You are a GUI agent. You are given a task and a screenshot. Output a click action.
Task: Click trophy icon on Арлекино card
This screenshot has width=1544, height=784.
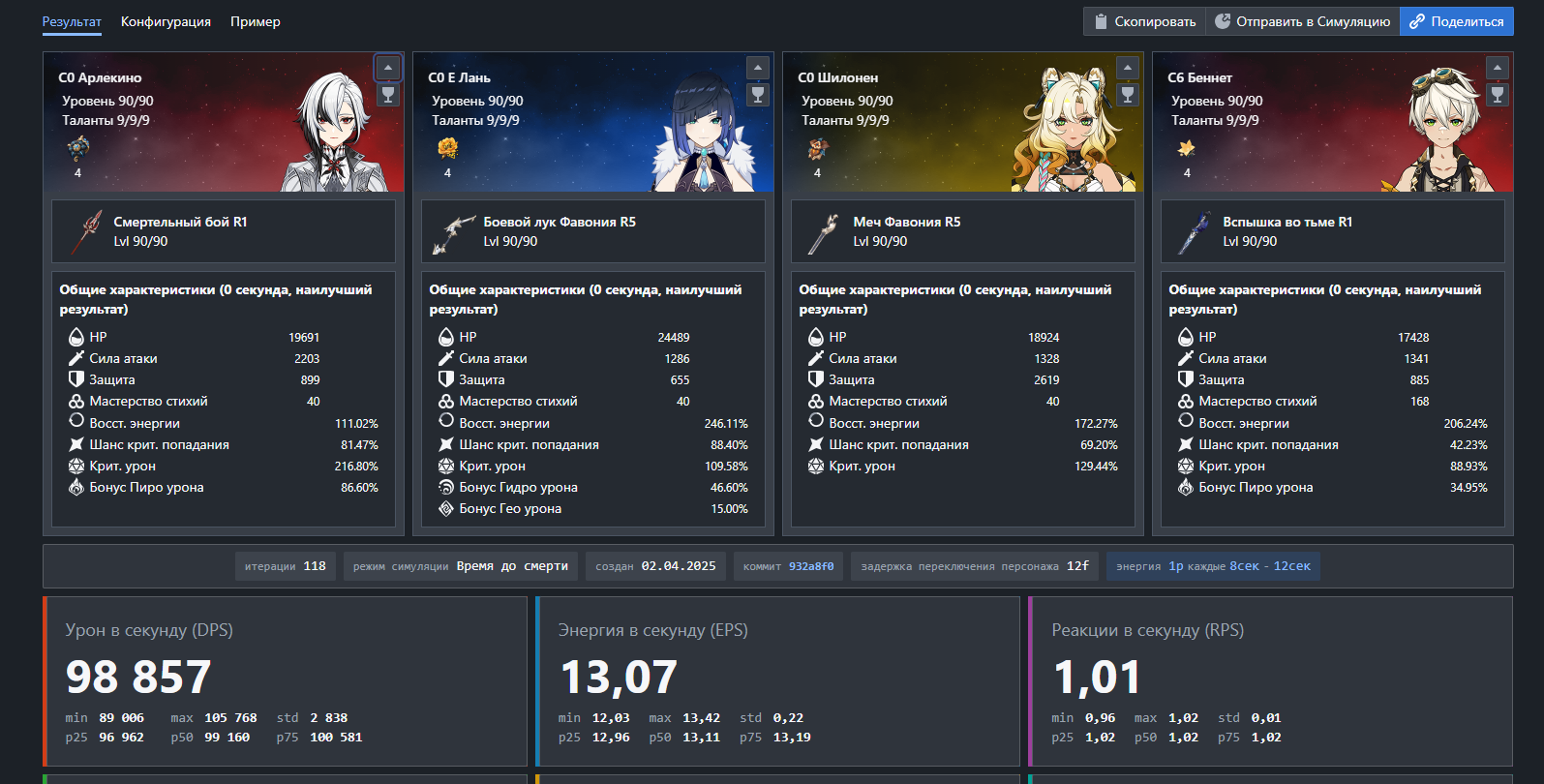(388, 95)
